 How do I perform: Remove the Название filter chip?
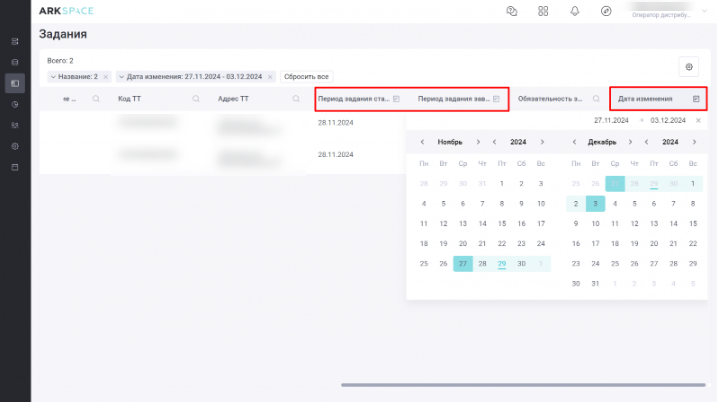(106, 76)
